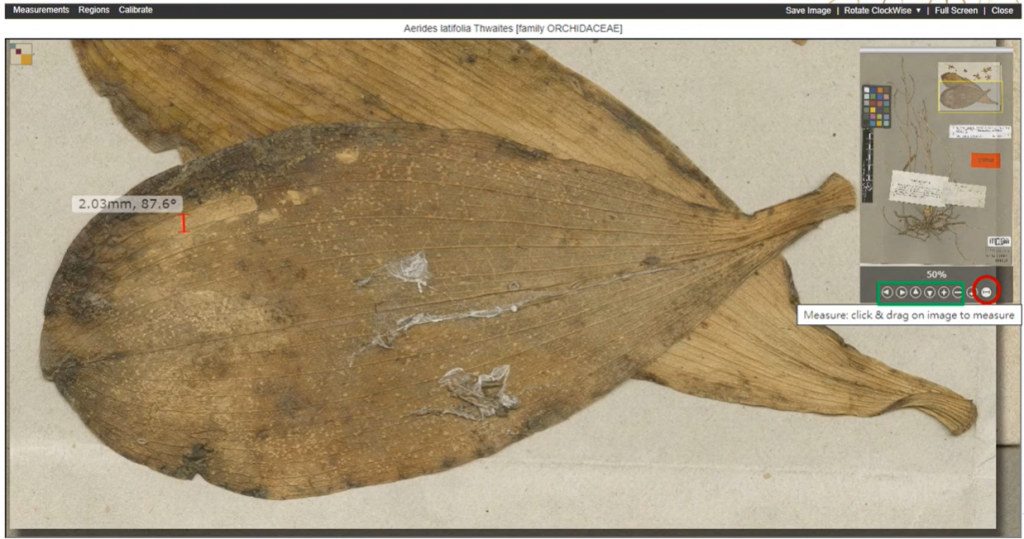
Task: Click the pan left arrow button
Action: [x=887, y=293]
